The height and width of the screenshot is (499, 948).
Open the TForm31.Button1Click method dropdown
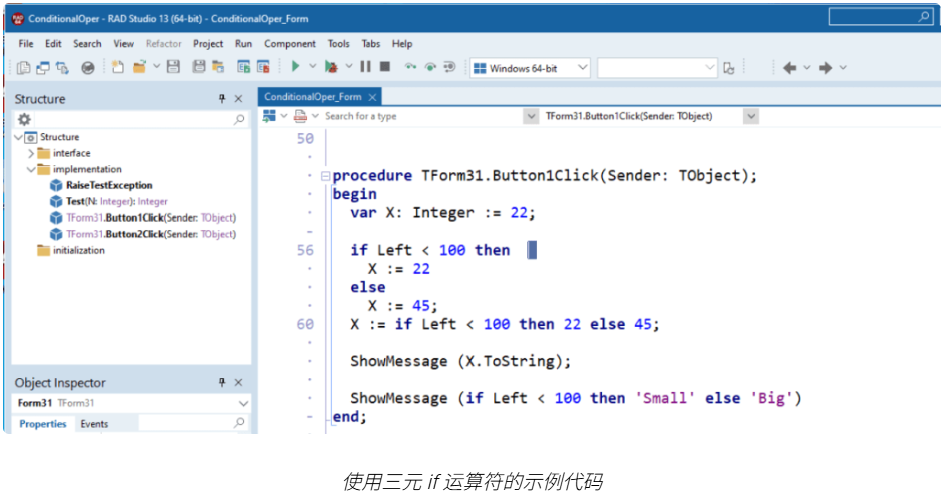coord(750,116)
